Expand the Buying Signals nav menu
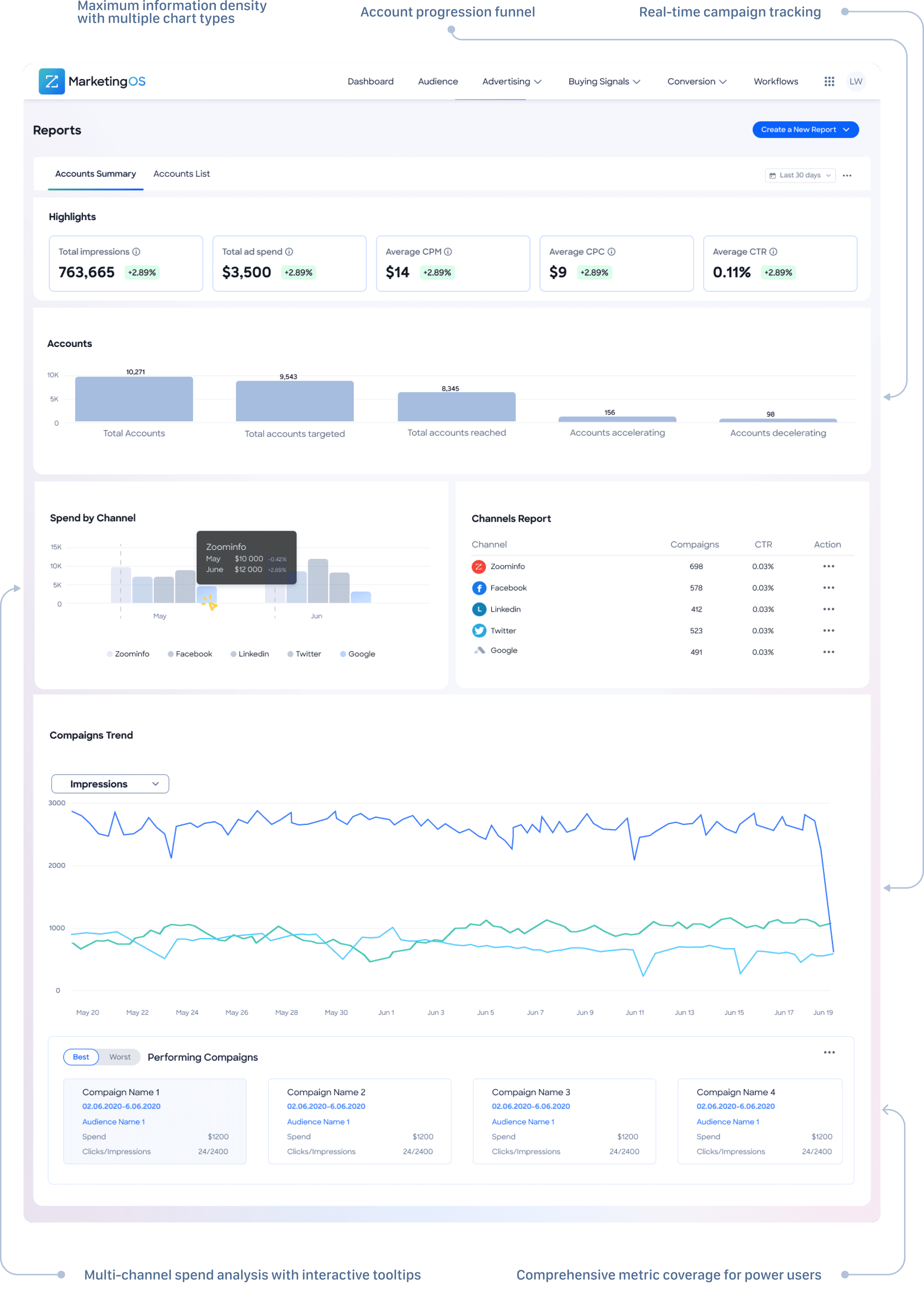 [604, 81]
